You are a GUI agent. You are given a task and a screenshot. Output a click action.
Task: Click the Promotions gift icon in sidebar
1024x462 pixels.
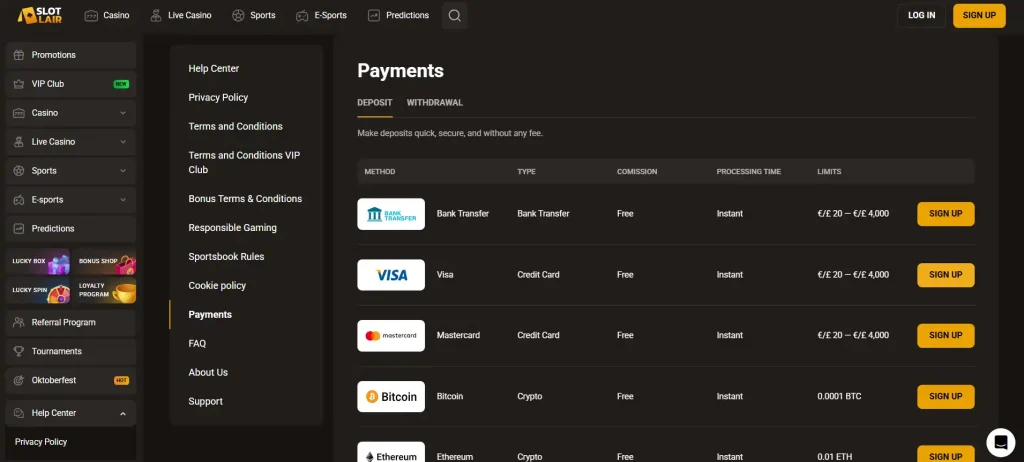pos(19,55)
